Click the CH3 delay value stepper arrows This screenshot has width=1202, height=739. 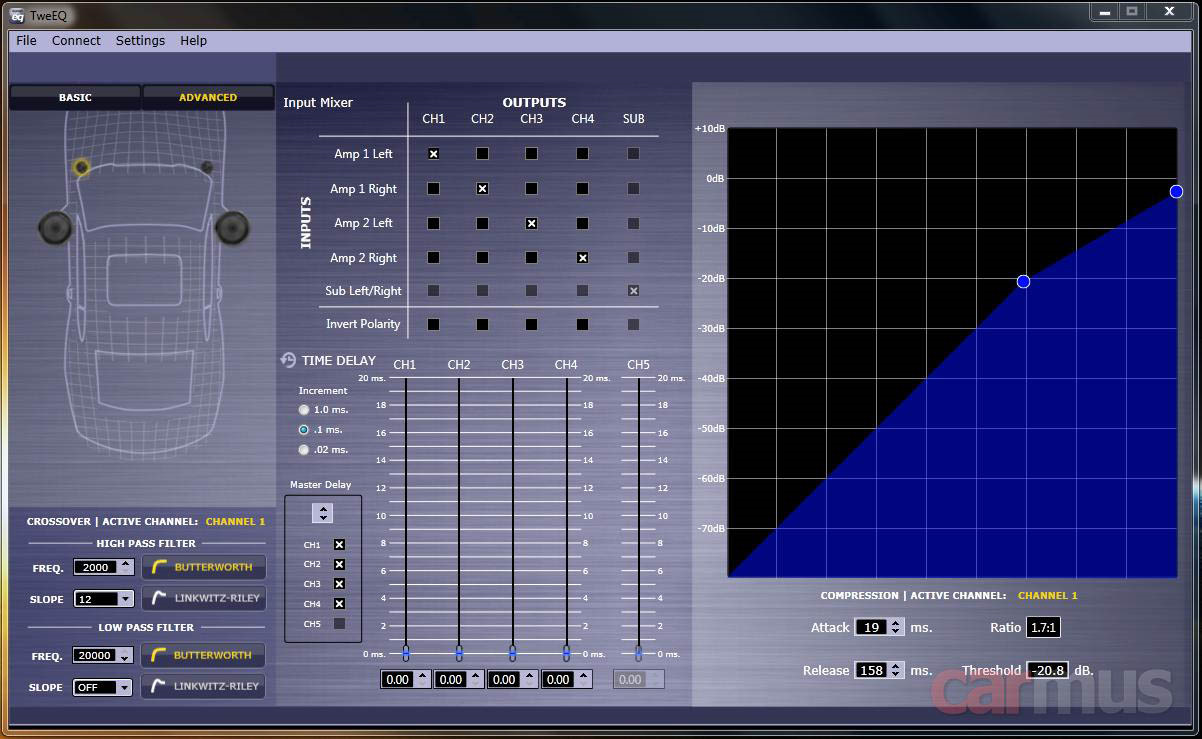click(530, 679)
